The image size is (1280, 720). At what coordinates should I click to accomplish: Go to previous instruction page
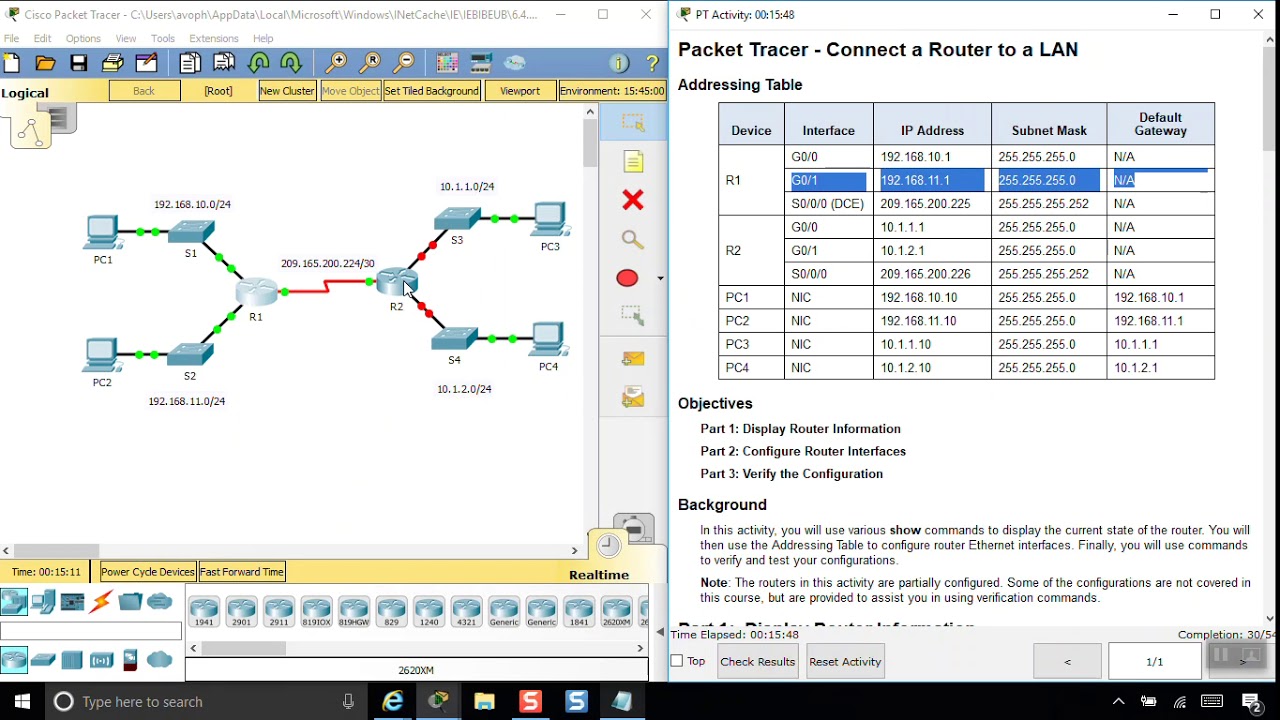tap(1067, 661)
